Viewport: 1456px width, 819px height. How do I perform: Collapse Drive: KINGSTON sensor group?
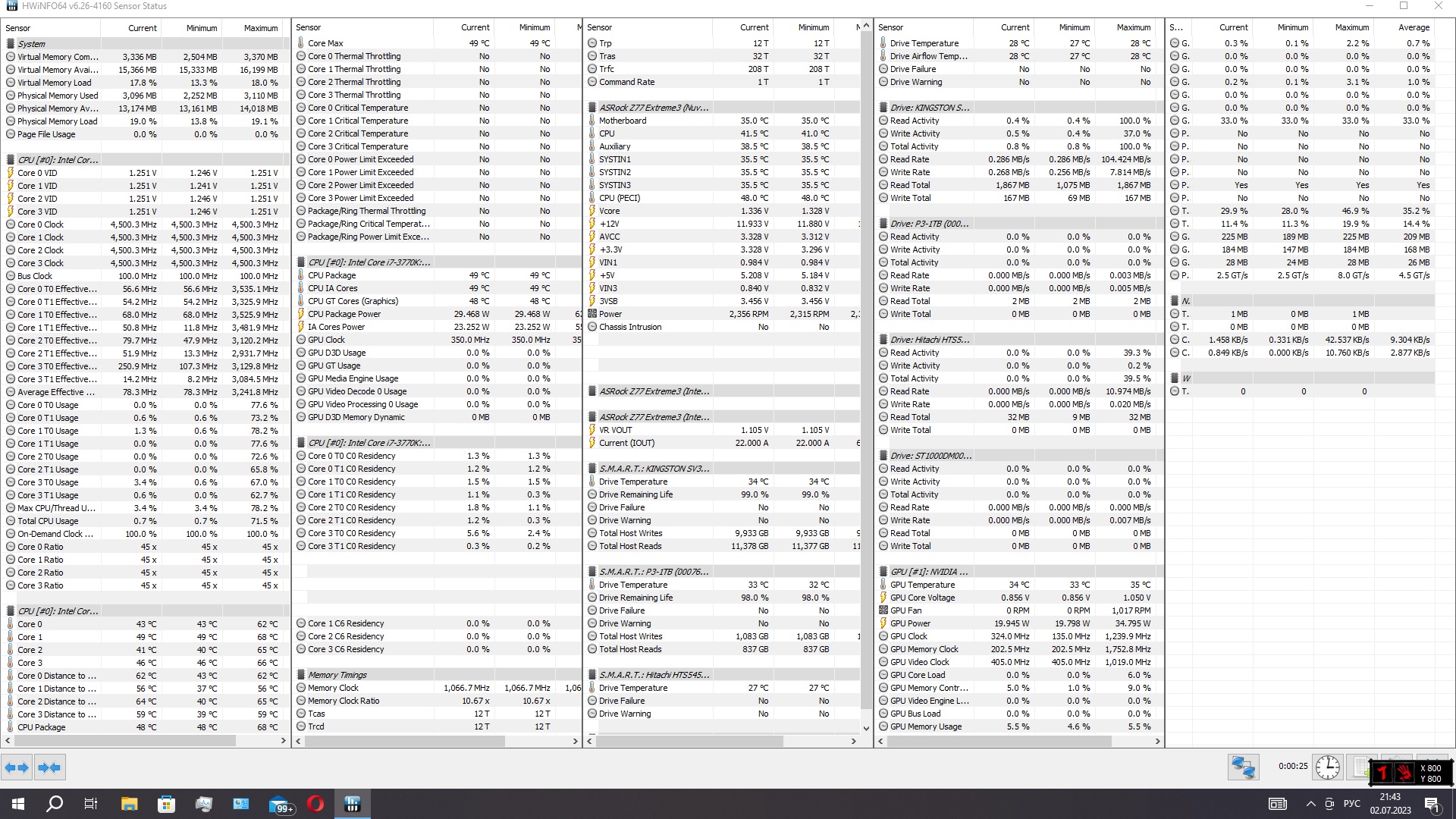coord(929,108)
